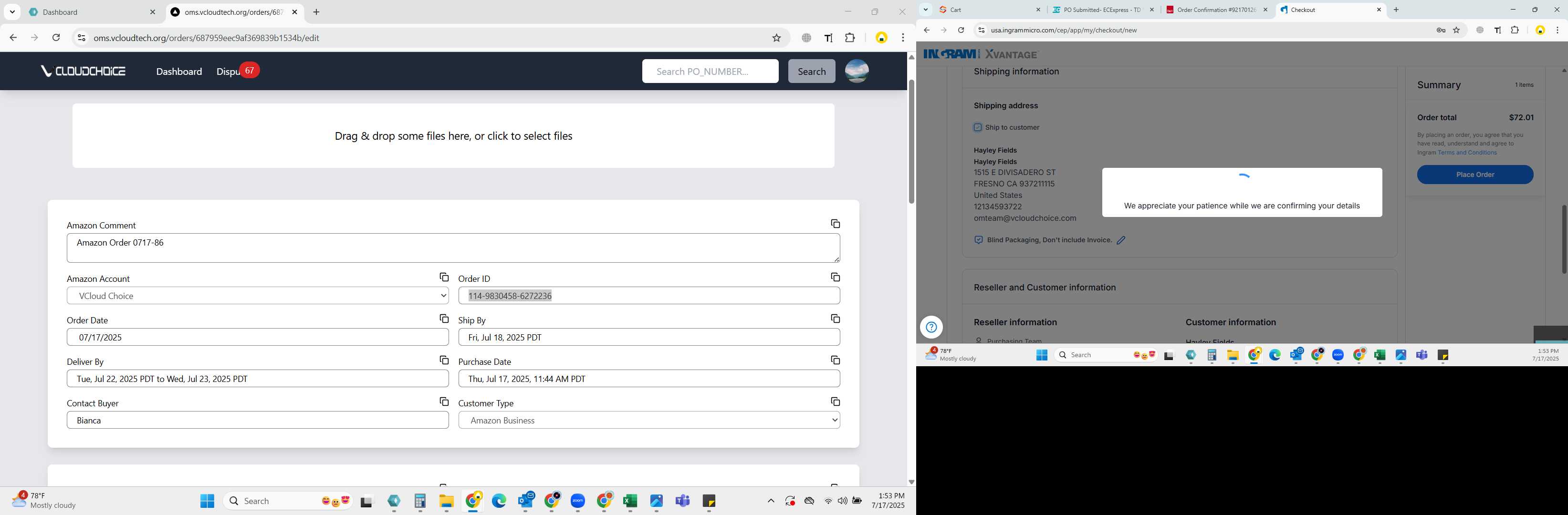Open Zoom from the bottom taskbar
This screenshot has width=1568, height=515.
578,500
